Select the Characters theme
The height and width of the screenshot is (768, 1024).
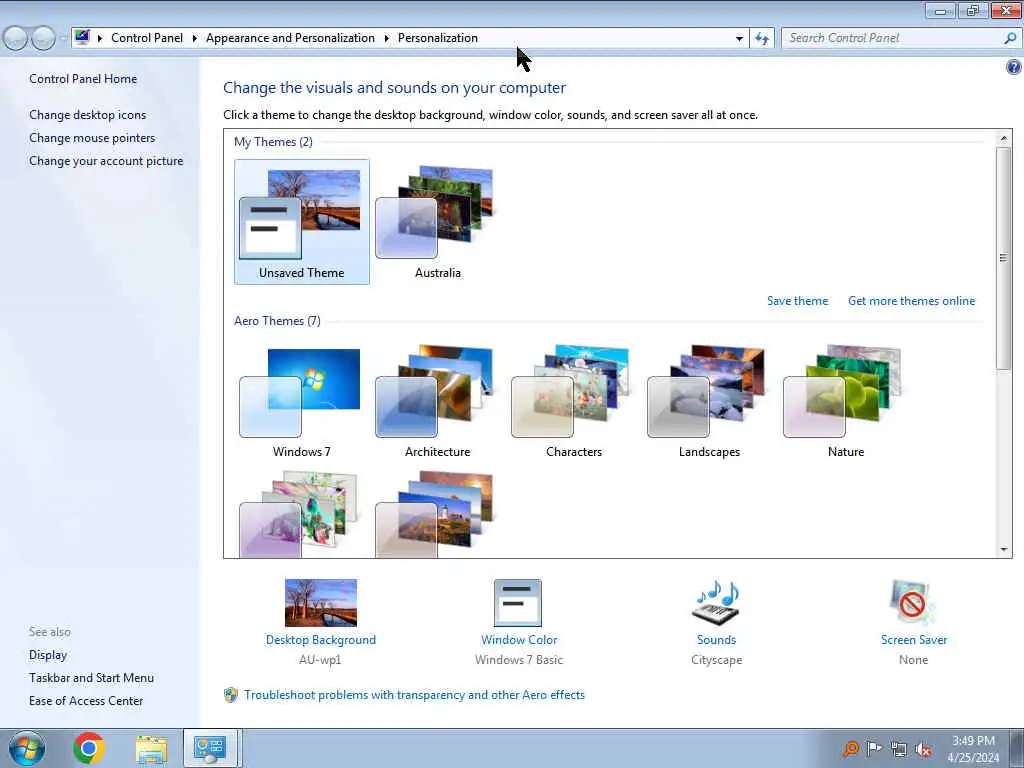tap(573, 400)
